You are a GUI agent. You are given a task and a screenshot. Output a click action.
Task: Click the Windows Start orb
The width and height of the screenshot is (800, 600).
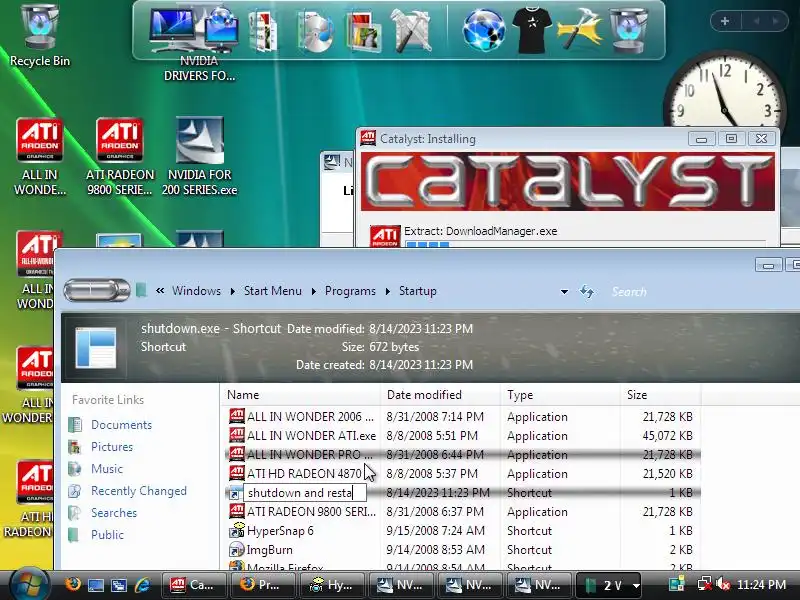[29, 585]
